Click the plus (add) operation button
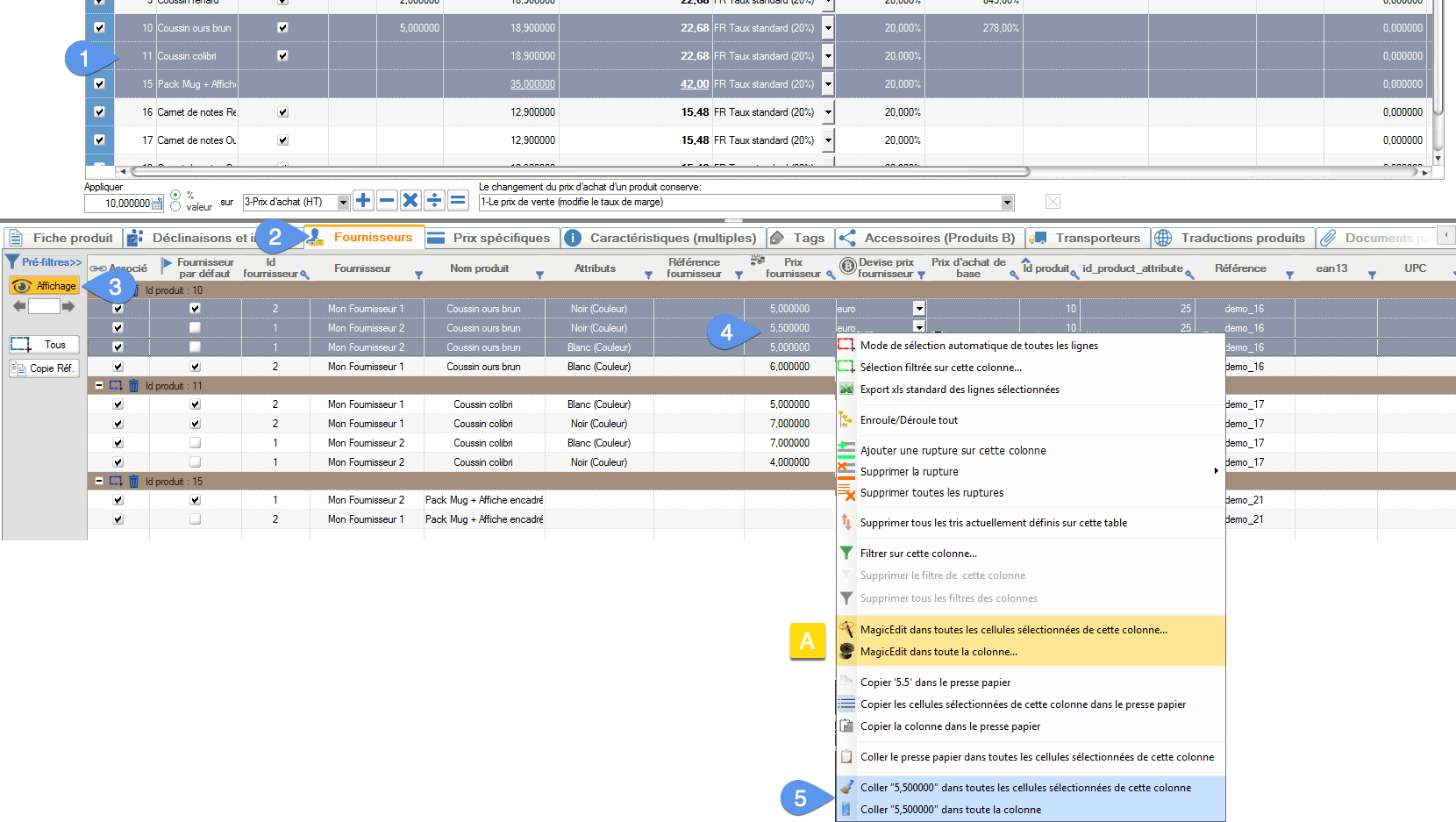This screenshot has height=822, width=1456. coord(363,201)
